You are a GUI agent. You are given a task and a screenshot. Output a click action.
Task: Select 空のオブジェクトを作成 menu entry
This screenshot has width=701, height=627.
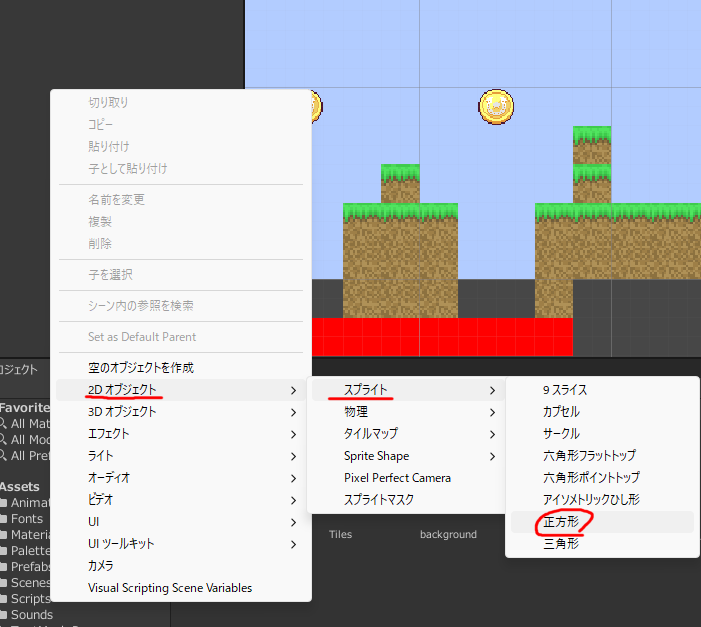(x=181, y=368)
